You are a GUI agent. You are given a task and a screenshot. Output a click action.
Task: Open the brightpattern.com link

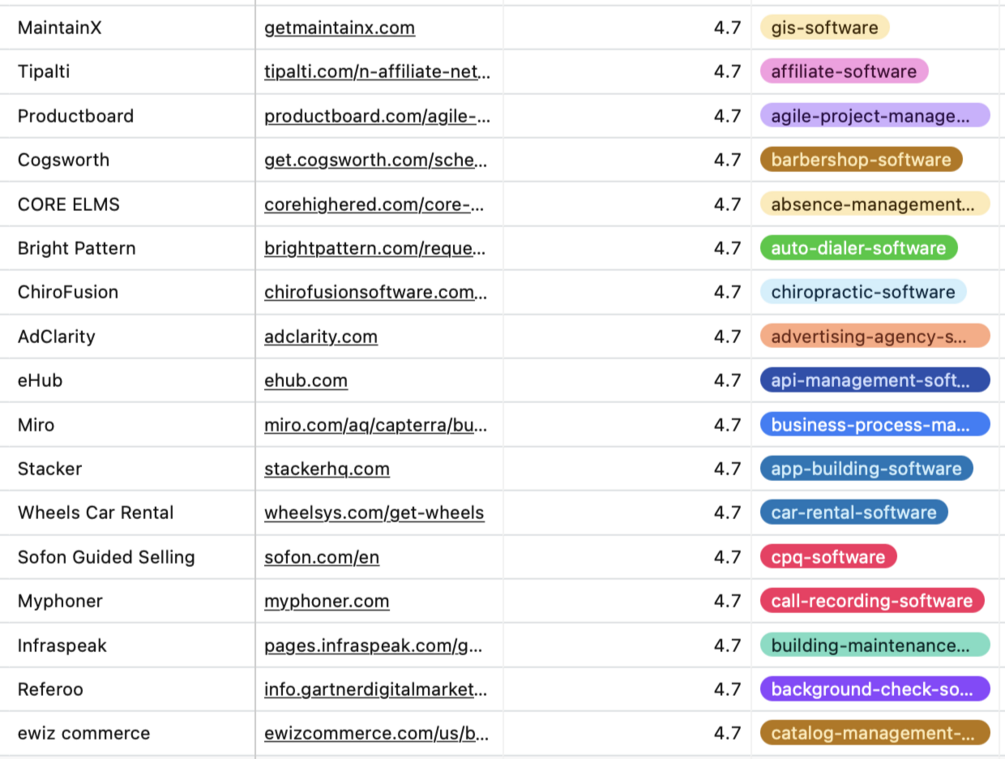pyautogui.click(x=375, y=248)
